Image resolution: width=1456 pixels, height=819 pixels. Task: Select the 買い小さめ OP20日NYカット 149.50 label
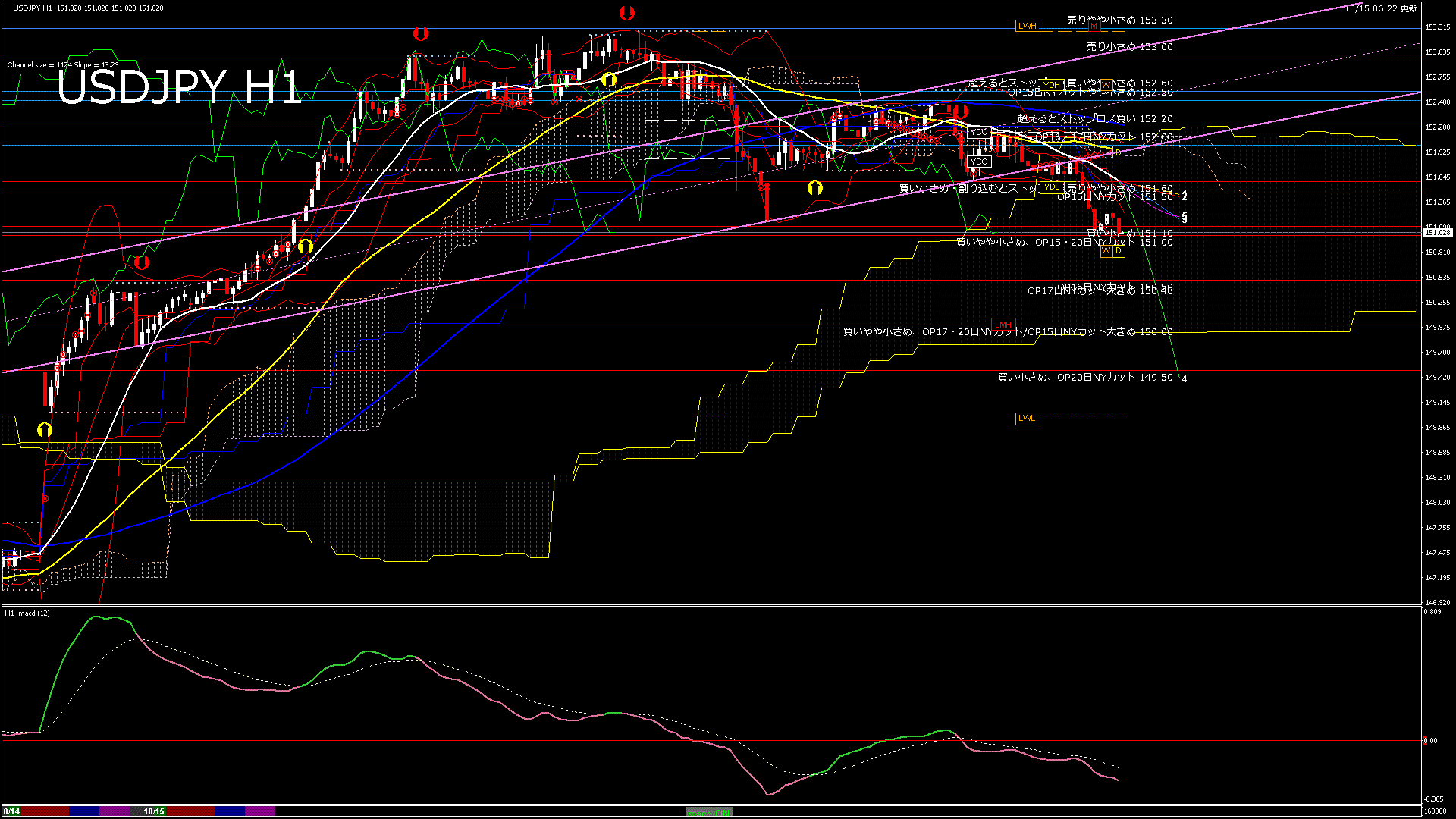point(1084,377)
